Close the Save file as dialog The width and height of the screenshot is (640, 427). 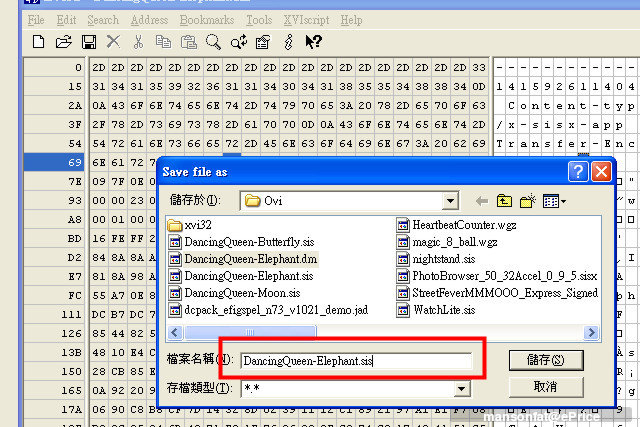pos(602,171)
